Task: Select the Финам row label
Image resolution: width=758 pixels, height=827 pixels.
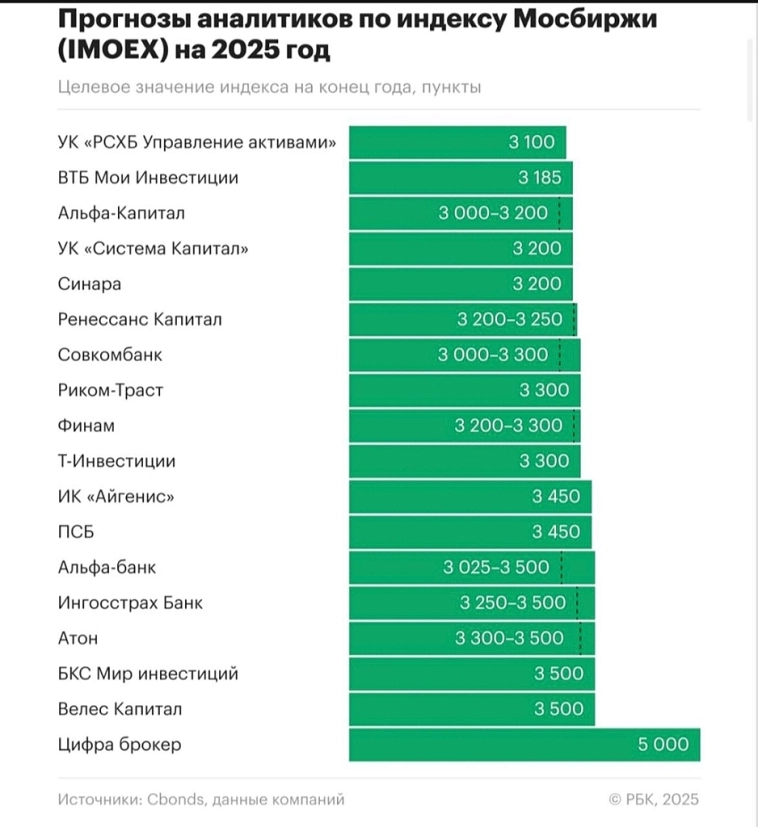Action: click(x=87, y=426)
